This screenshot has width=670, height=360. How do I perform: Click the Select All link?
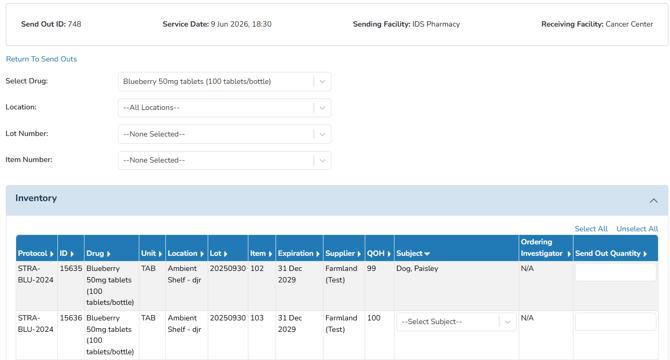click(x=591, y=229)
